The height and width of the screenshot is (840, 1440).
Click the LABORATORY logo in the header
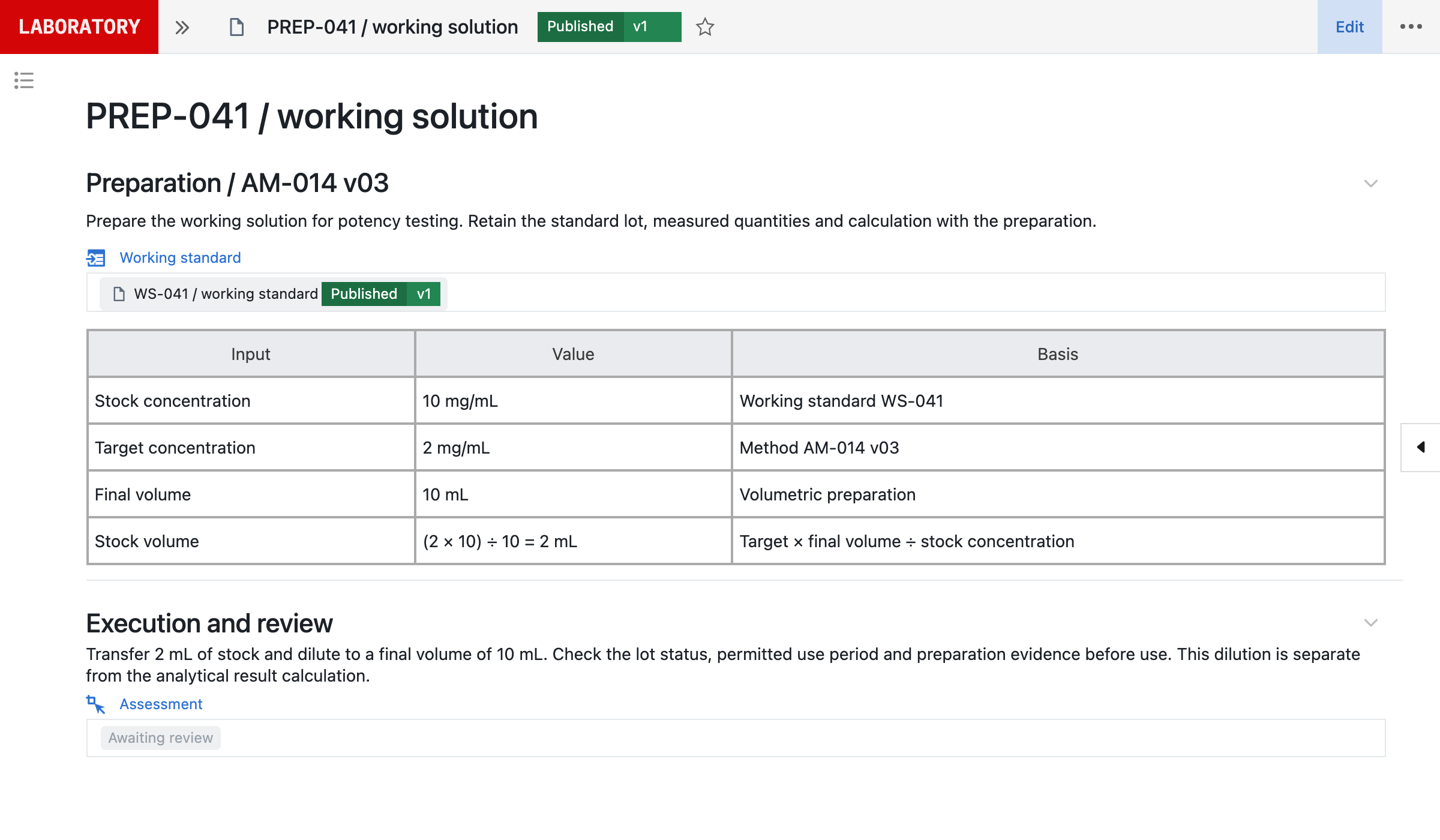[x=79, y=27]
